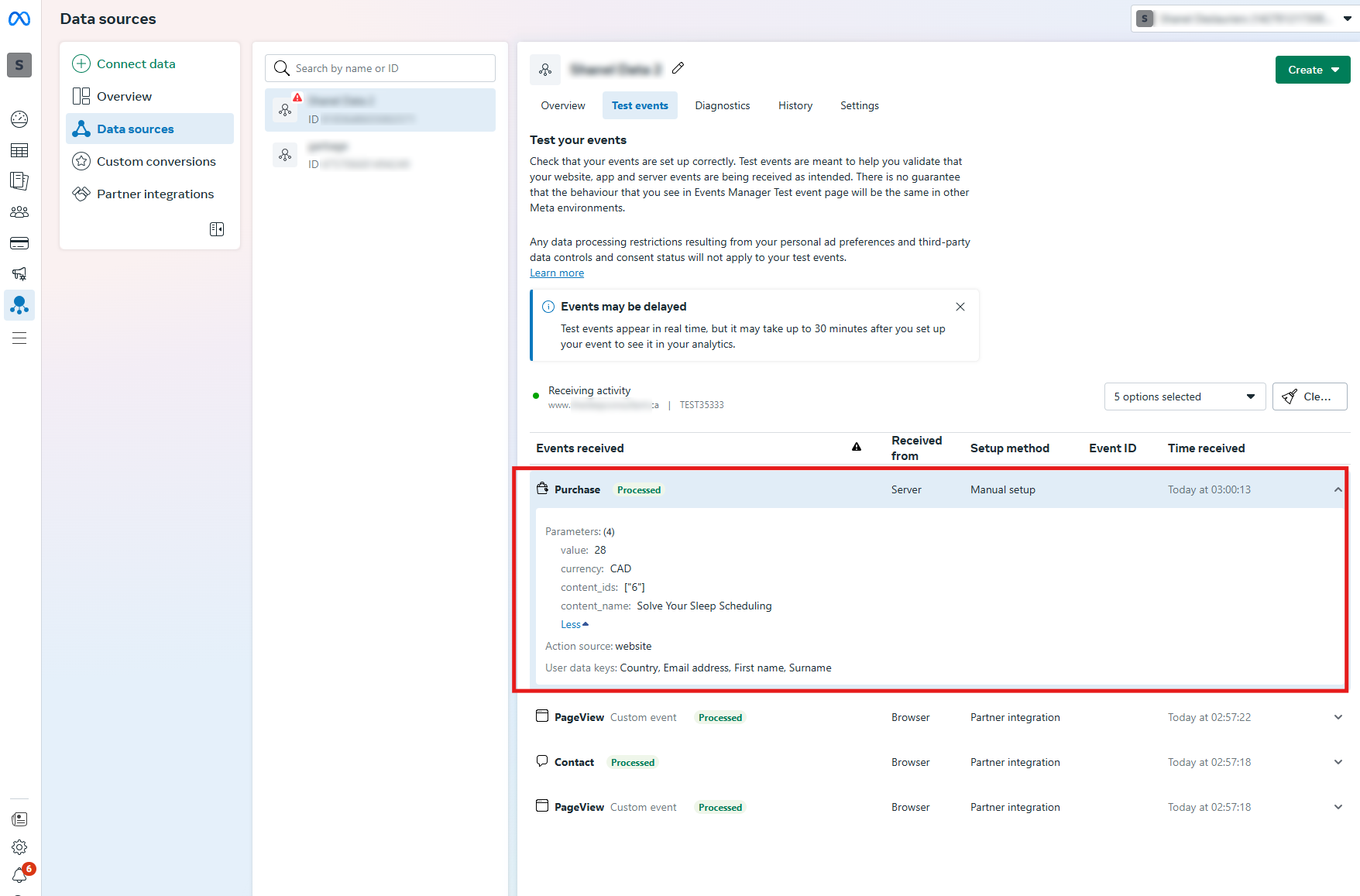This screenshot has height=896, width=1360.
Task: Click the collapse navigation panel icon
Action: coord(217,229)
